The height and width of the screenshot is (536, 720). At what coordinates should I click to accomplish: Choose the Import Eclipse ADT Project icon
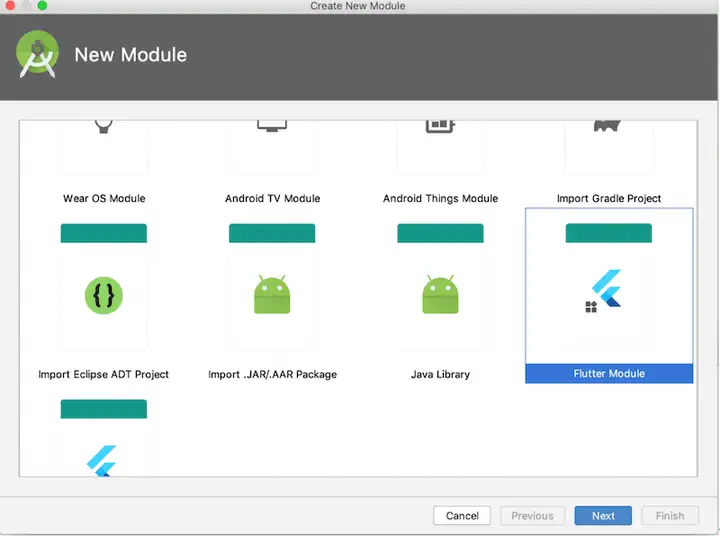click(x=104, y=296)
